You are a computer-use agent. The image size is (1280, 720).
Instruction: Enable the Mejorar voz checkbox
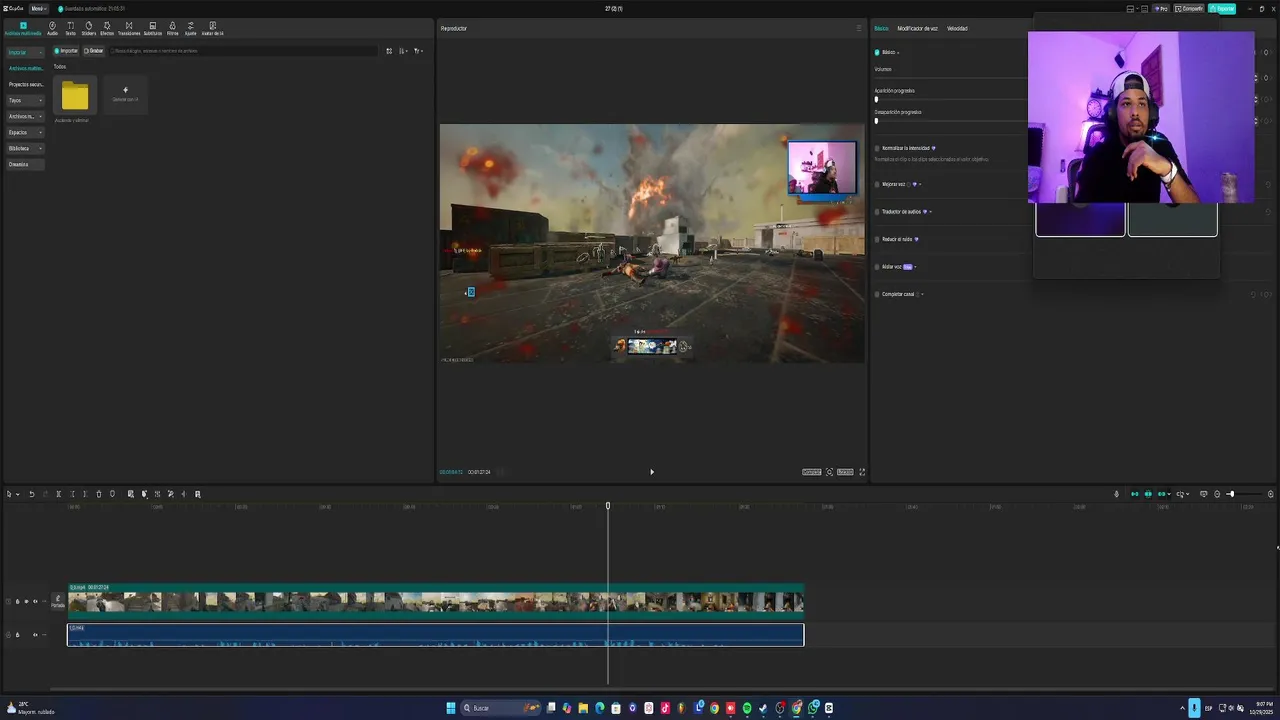[877, 184]
